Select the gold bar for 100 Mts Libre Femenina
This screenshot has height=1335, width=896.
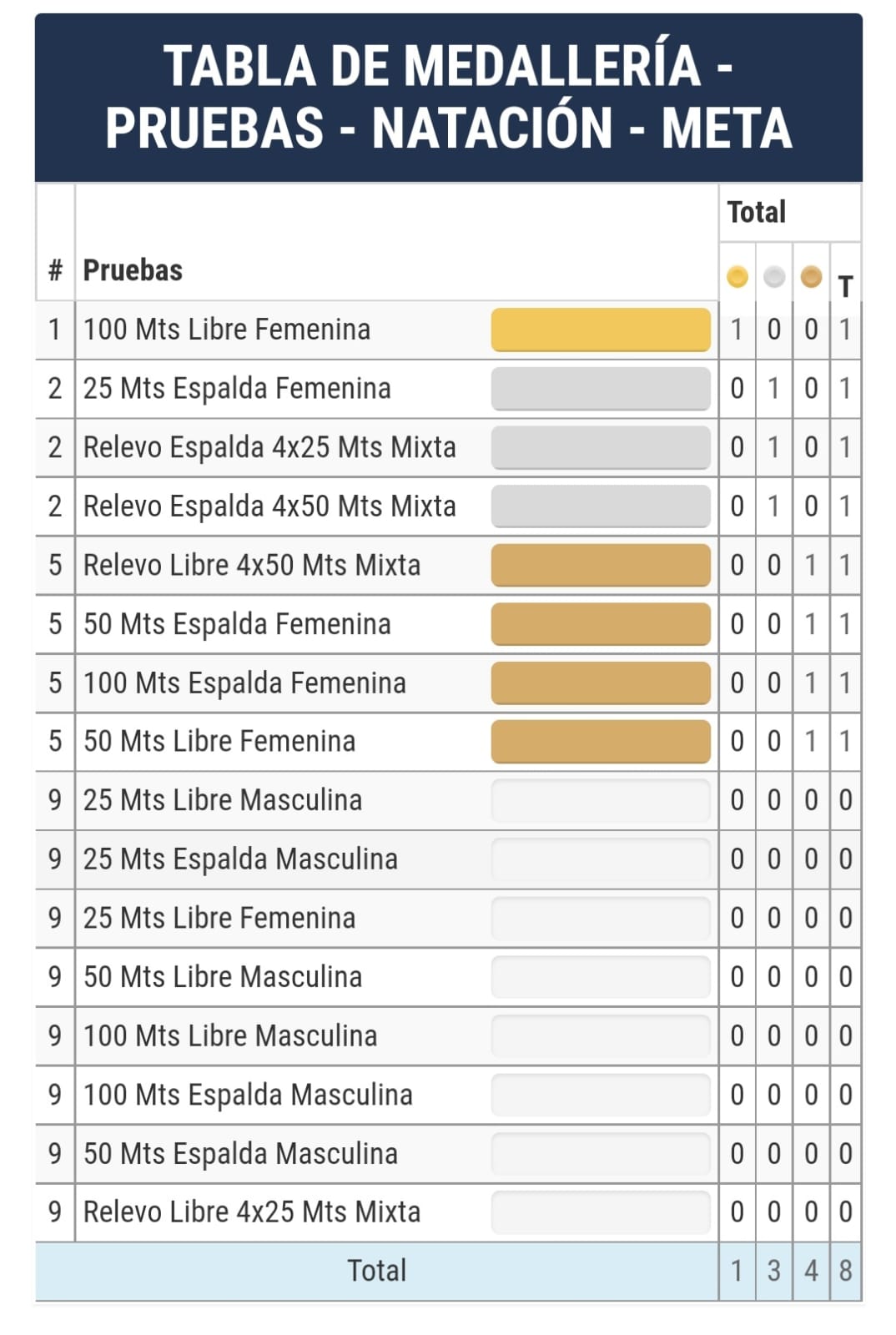point(601,330)
